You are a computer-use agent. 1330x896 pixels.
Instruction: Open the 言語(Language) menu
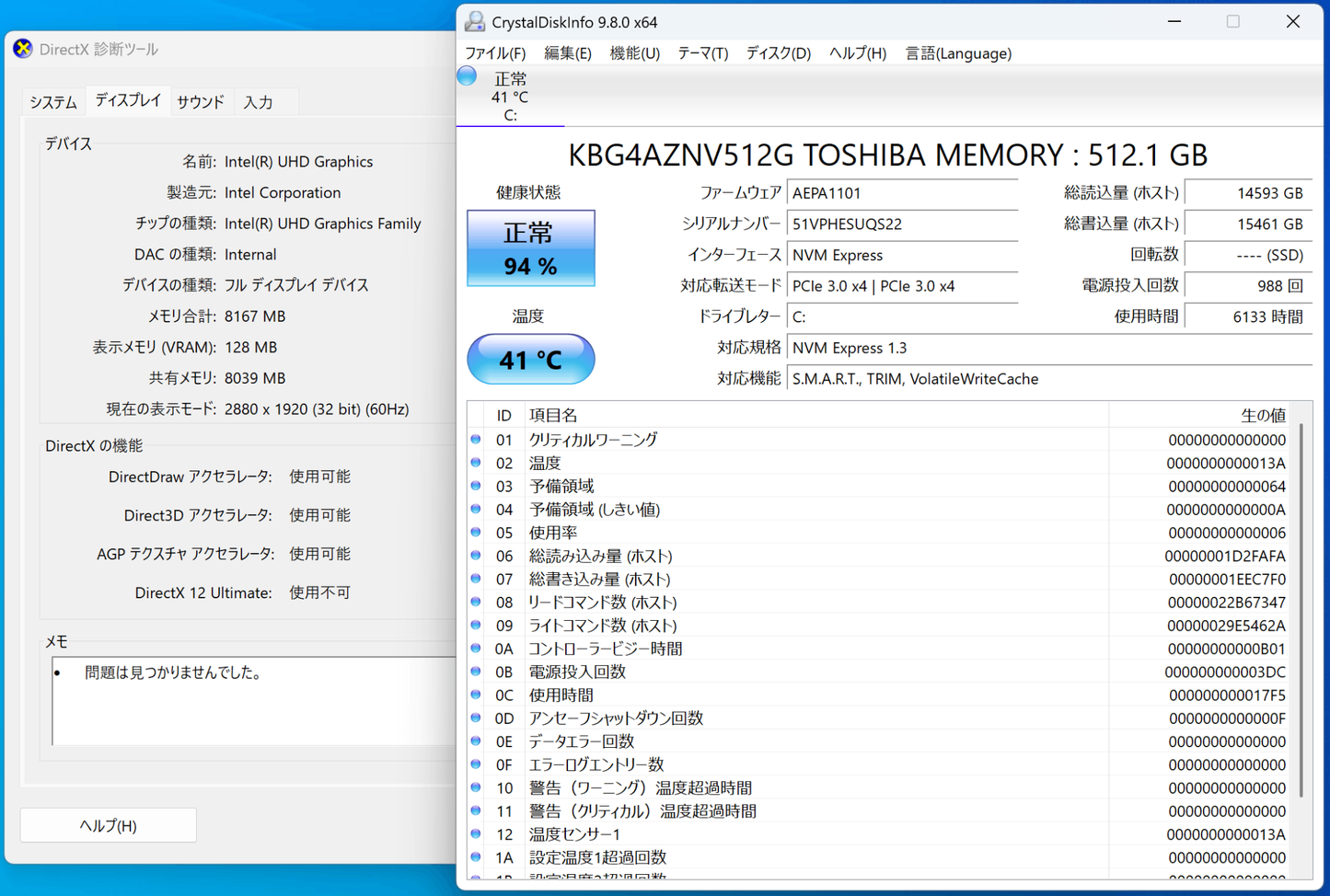958,53
